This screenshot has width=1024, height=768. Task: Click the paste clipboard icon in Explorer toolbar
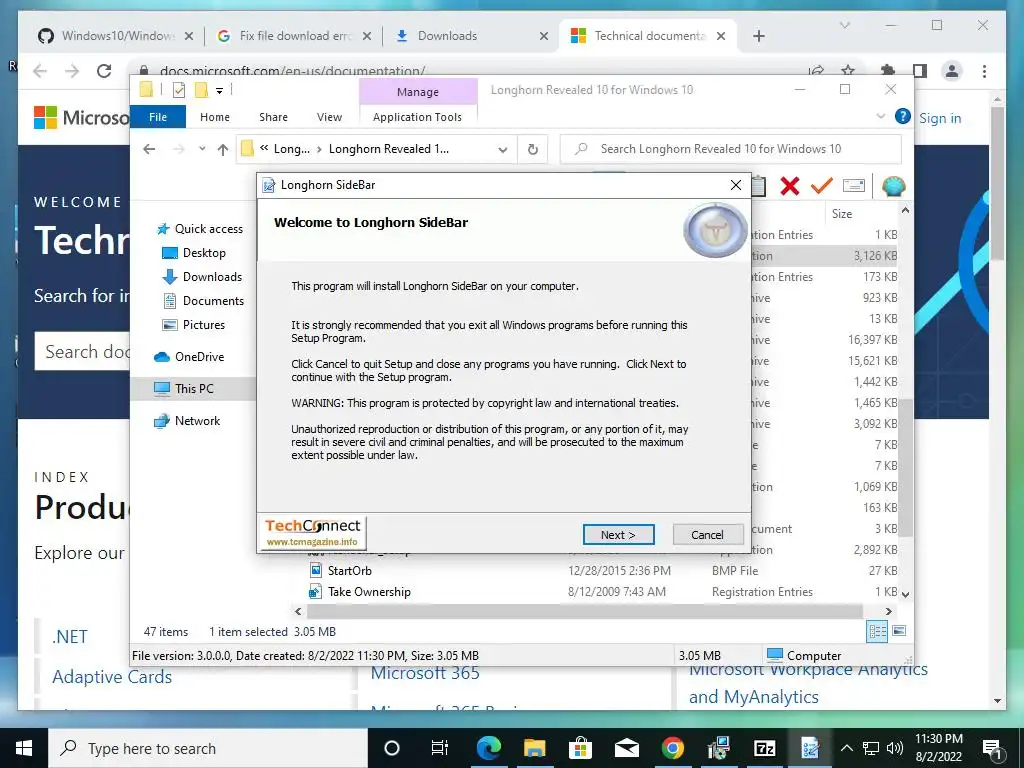coord(758,186)
